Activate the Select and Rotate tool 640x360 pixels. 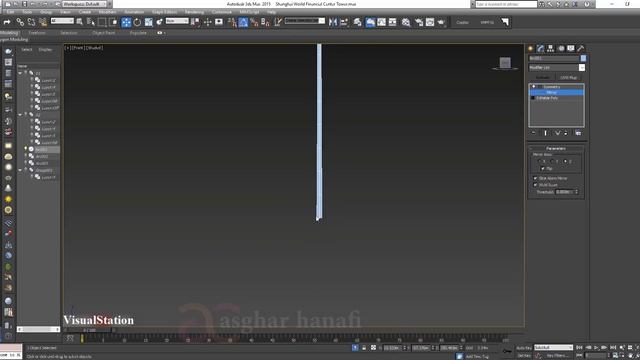(137, 22)
